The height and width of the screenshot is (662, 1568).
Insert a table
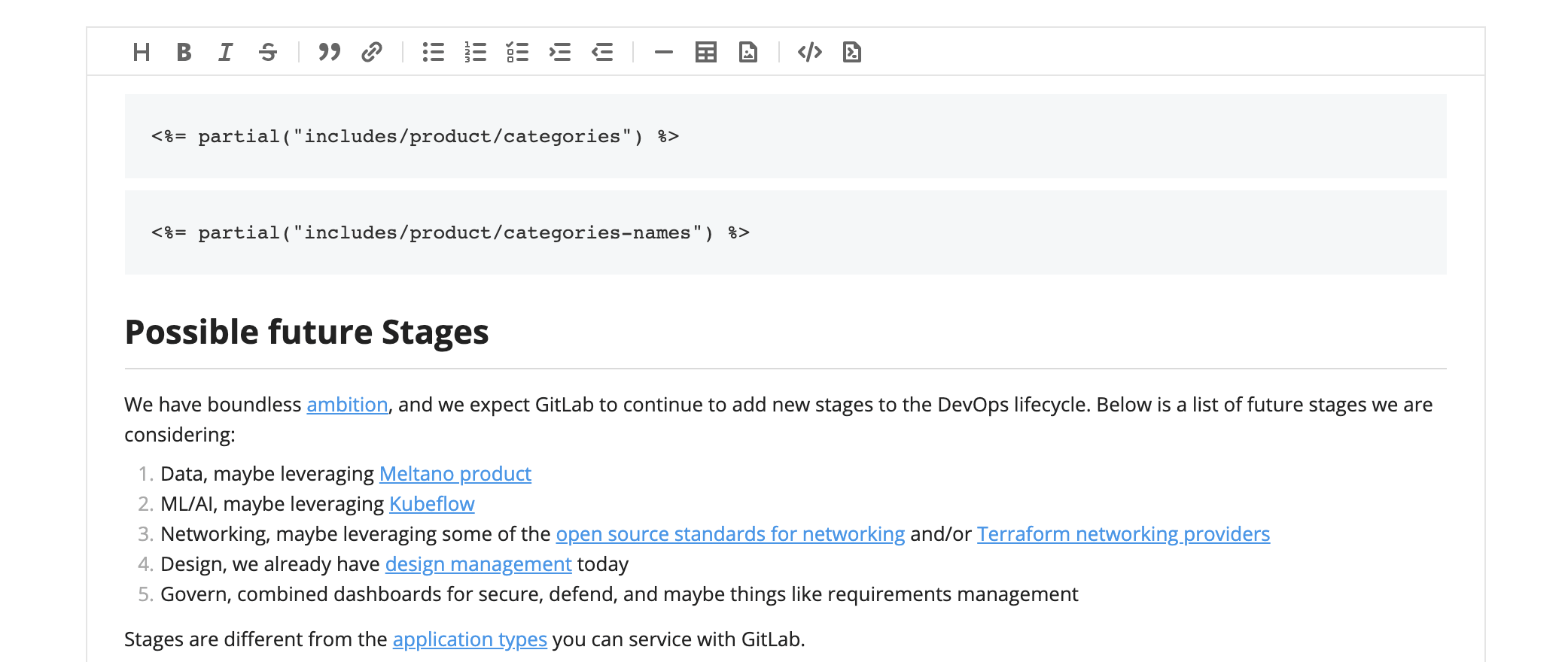coord(705,52)
